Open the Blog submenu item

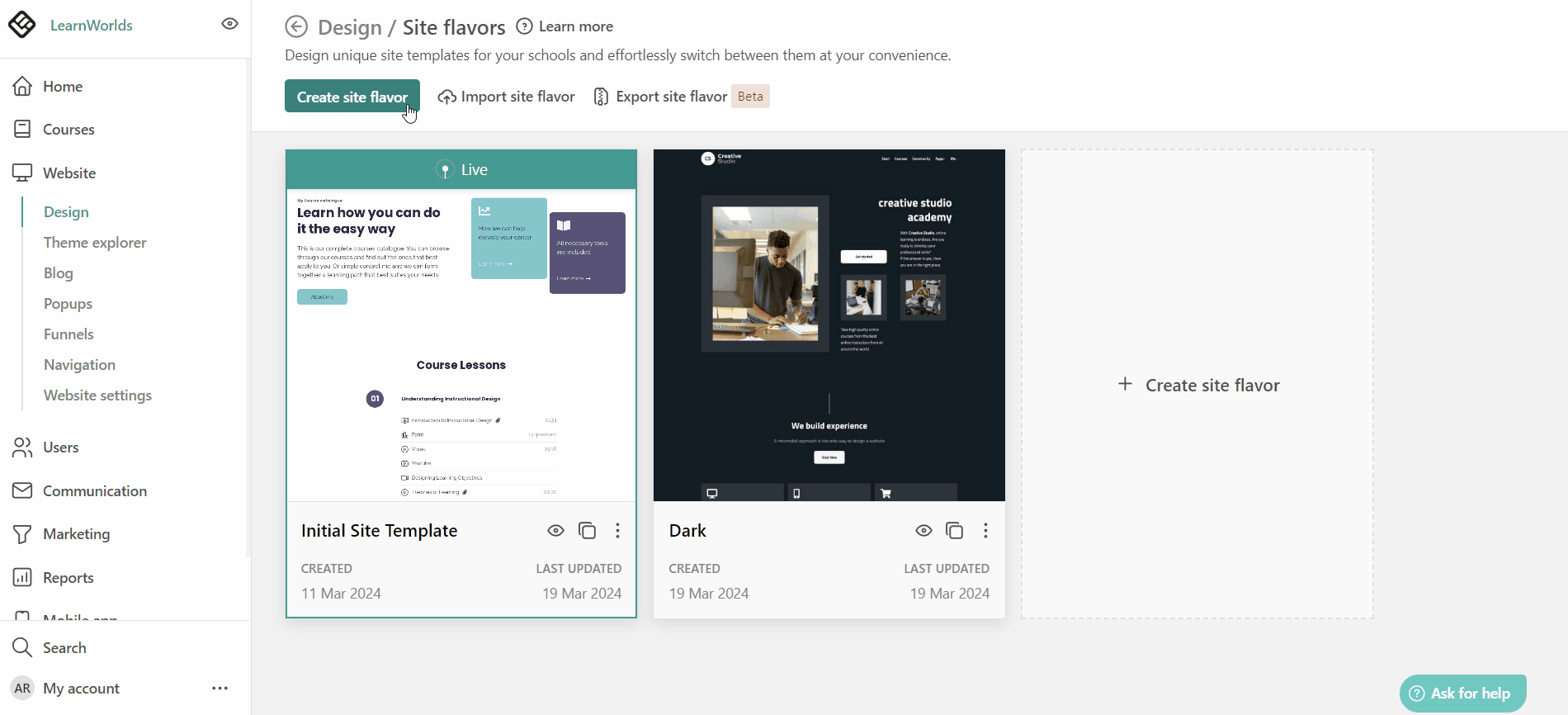[x=59, y=273]
